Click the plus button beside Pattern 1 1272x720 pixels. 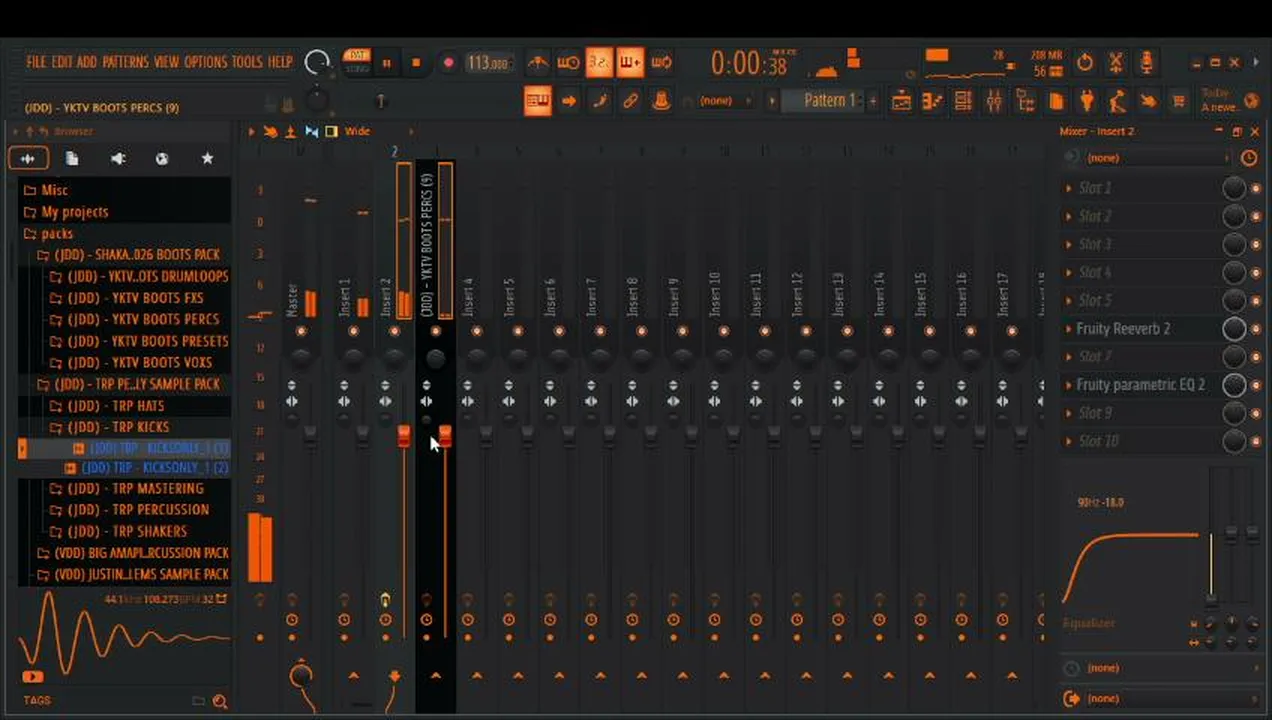click(873, 101)
